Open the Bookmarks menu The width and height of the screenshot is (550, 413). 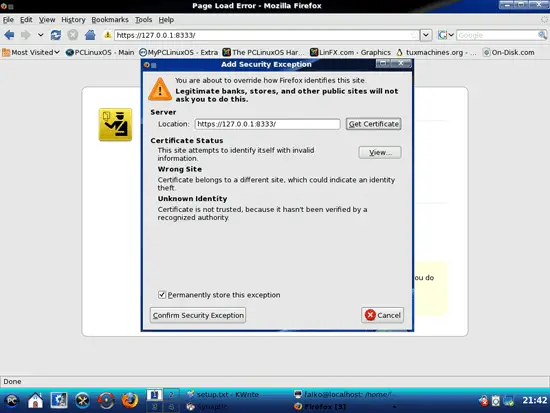pos(110,20)
